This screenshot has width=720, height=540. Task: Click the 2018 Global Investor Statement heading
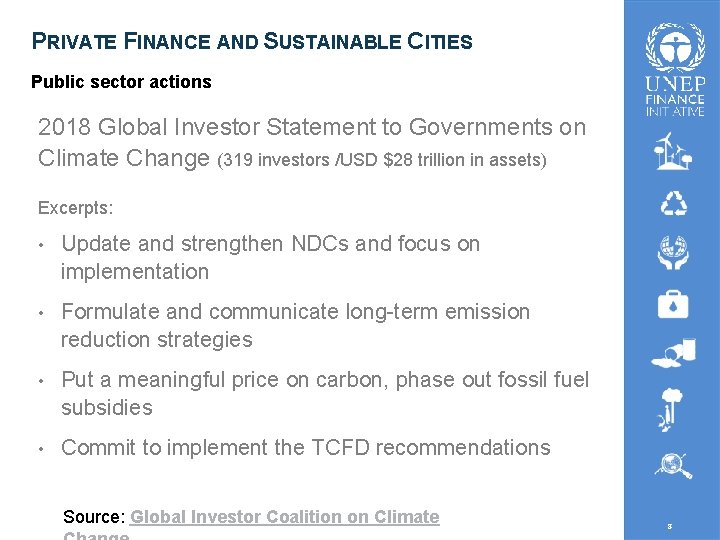pos(312,142)
